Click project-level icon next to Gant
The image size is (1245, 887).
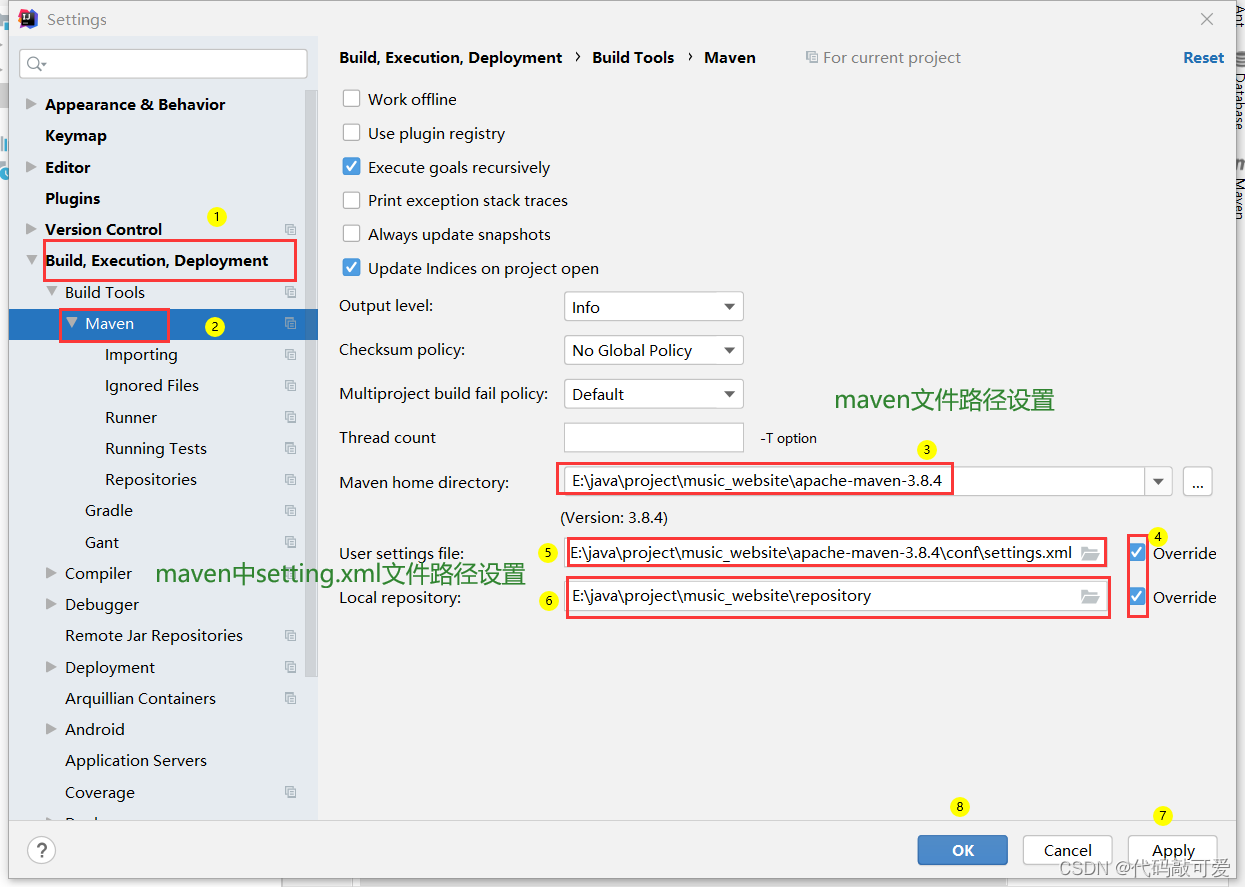[290, 542]
